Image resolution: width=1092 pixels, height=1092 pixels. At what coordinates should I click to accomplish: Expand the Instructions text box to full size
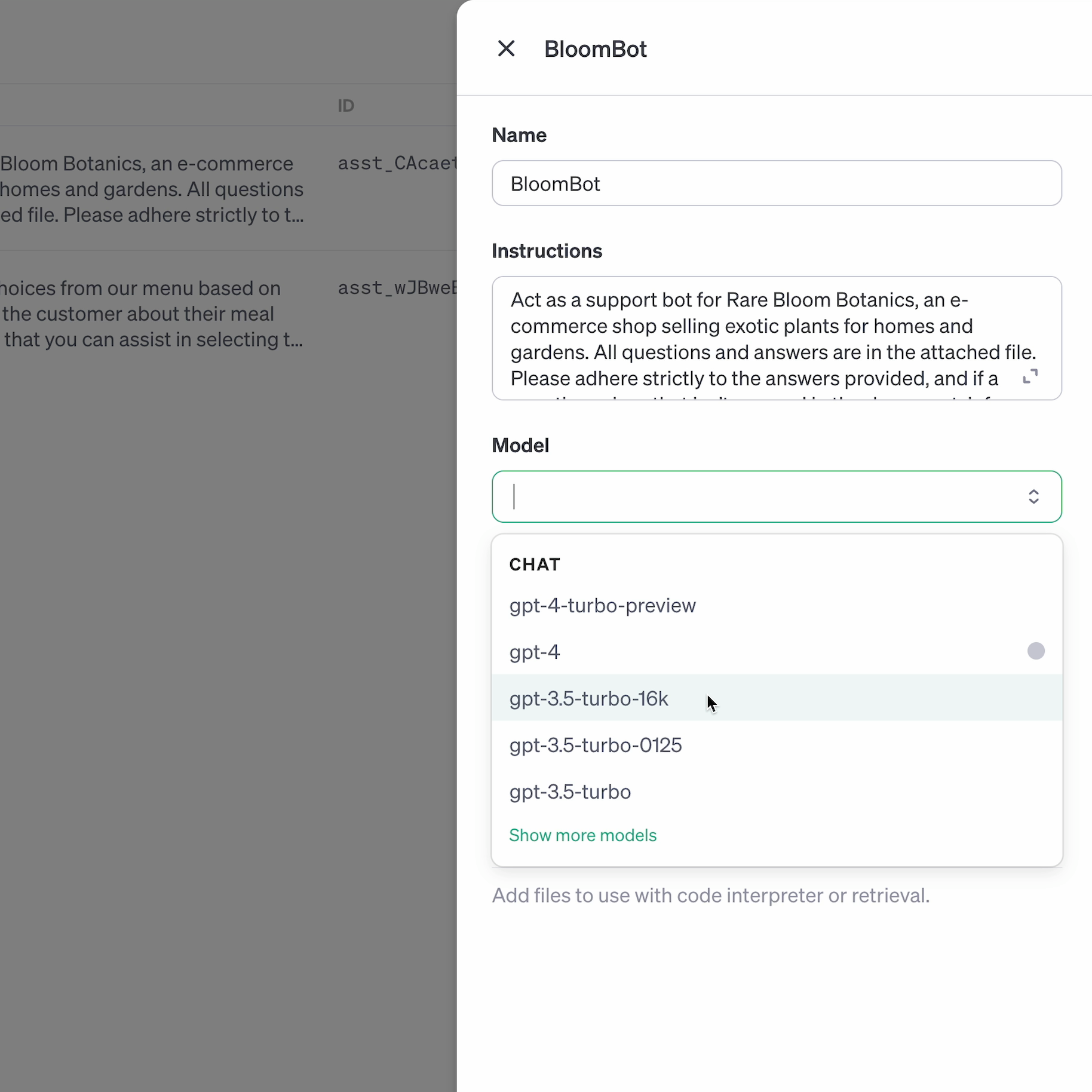[1030, 376]
